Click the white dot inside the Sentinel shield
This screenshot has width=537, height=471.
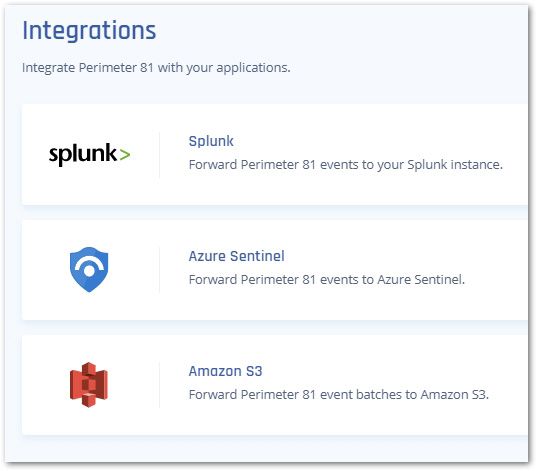coord(89,271)
